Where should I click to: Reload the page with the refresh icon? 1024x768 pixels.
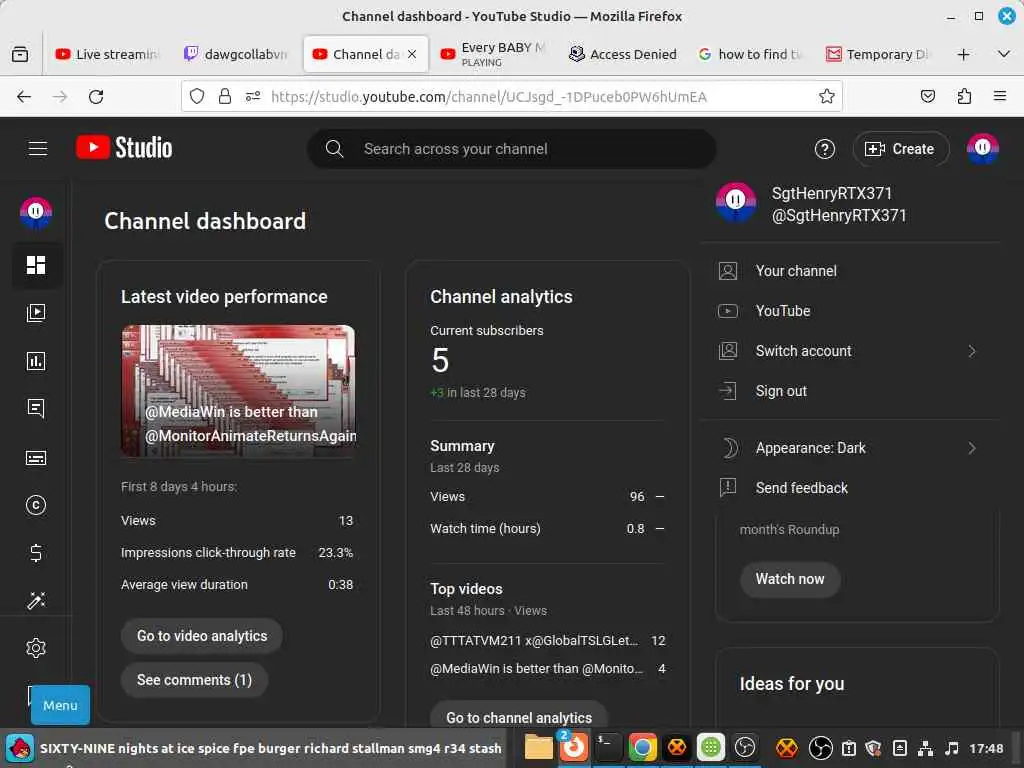tap(96, 97)
